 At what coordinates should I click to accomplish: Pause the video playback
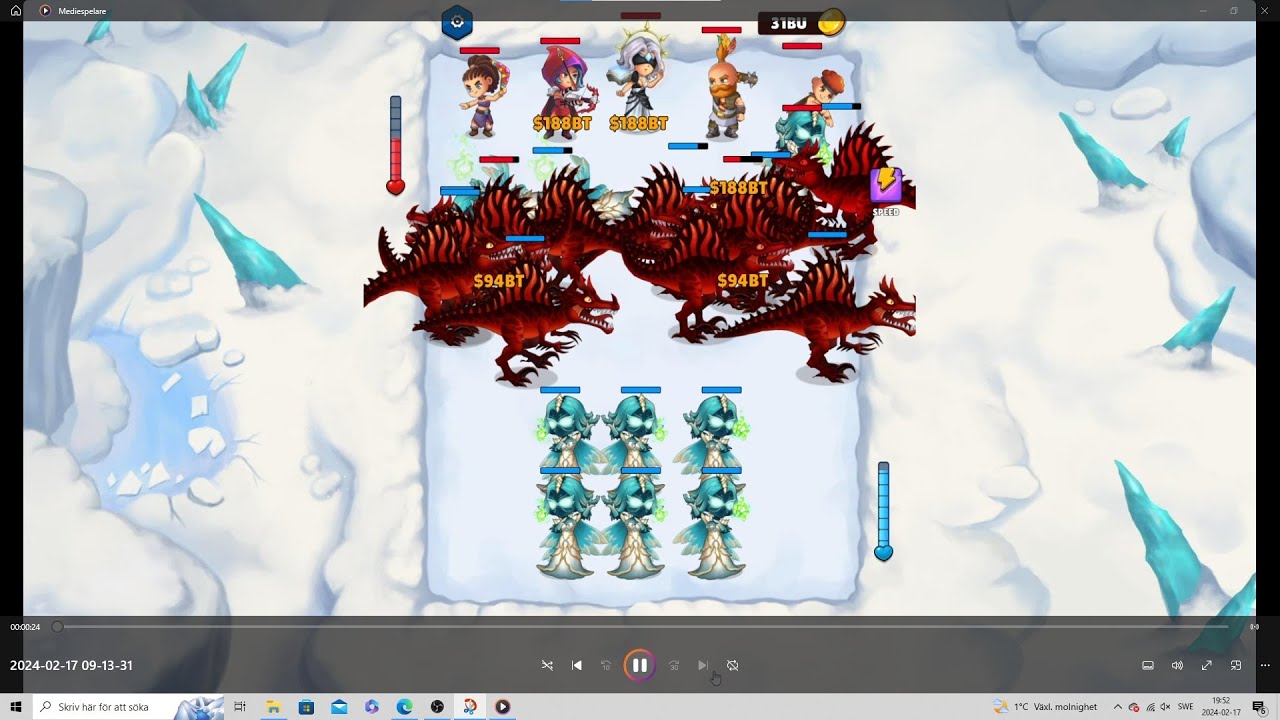click(x=640, y=665)
